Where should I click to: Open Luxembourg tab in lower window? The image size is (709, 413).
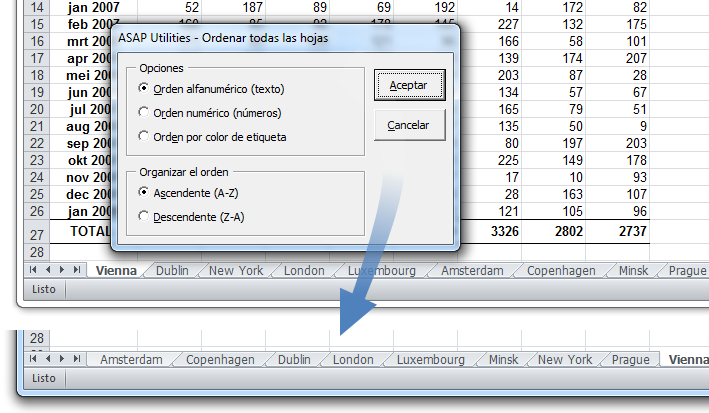coord(430,360)
